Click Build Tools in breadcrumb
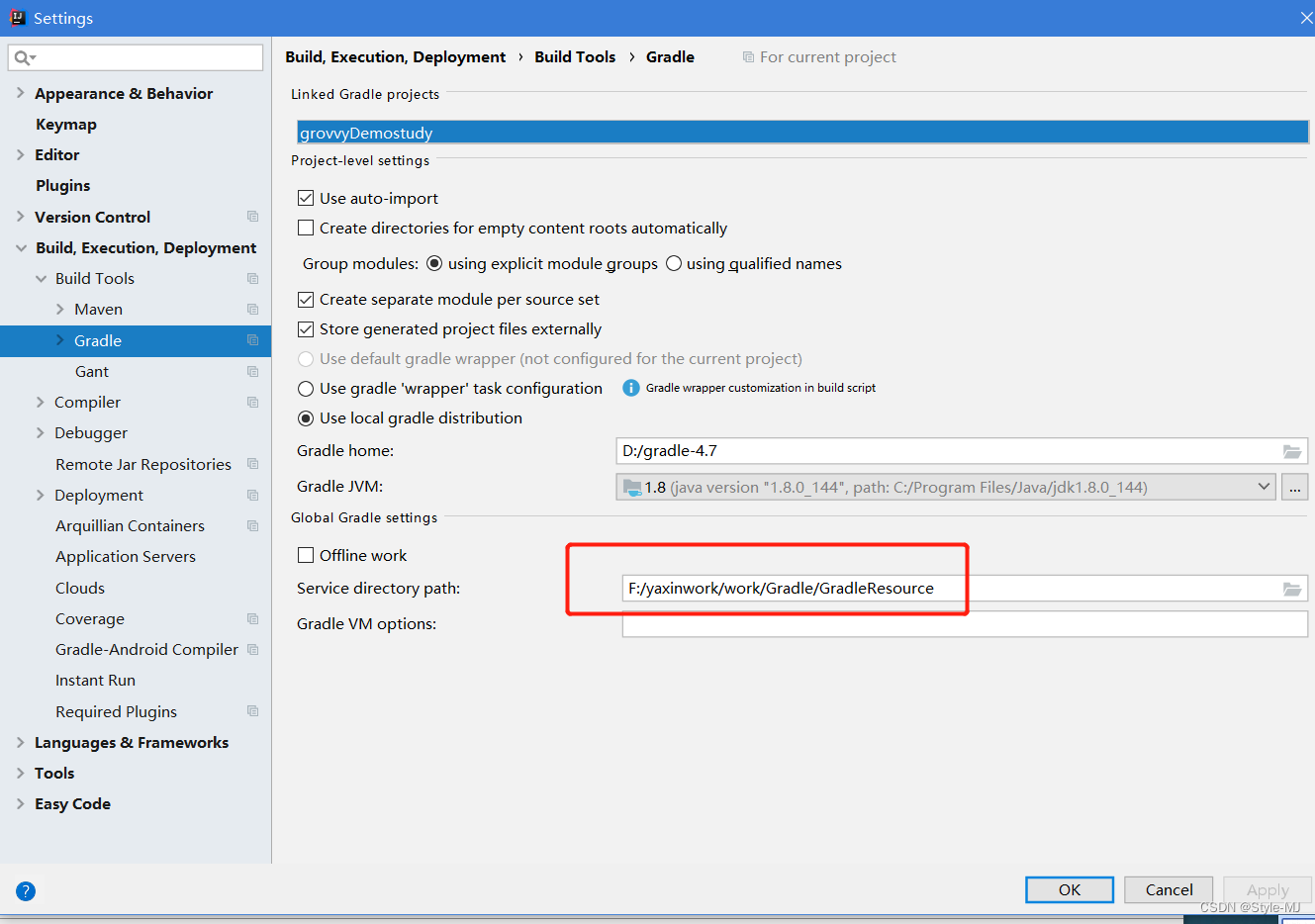The height and width of the screenshot is (924, 1315). pyautogui.click(x=575, y=57)
